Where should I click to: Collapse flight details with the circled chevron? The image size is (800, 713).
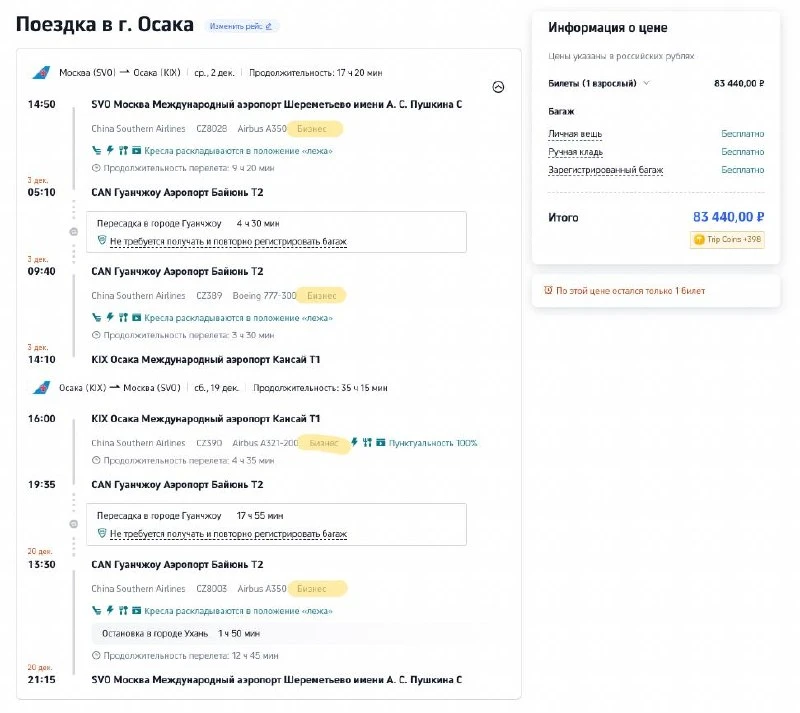[498, 87]
